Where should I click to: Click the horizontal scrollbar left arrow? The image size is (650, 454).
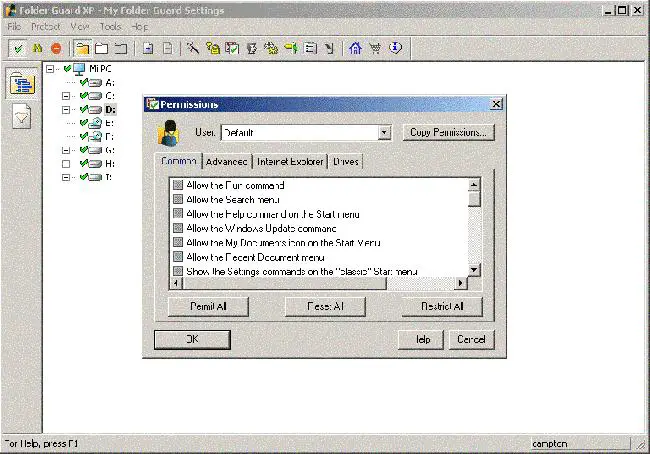(176, 283)
